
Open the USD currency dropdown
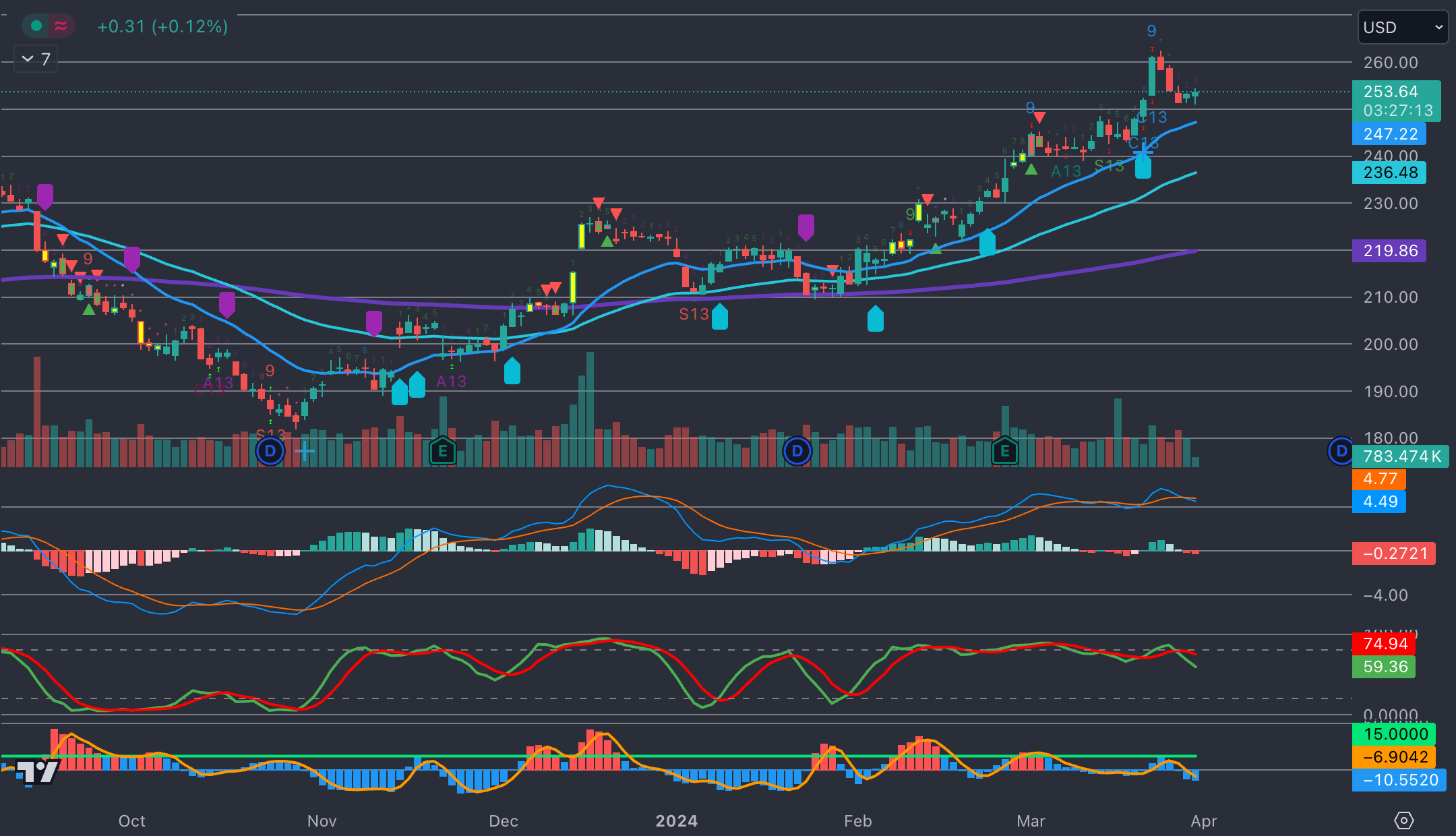1402,28
